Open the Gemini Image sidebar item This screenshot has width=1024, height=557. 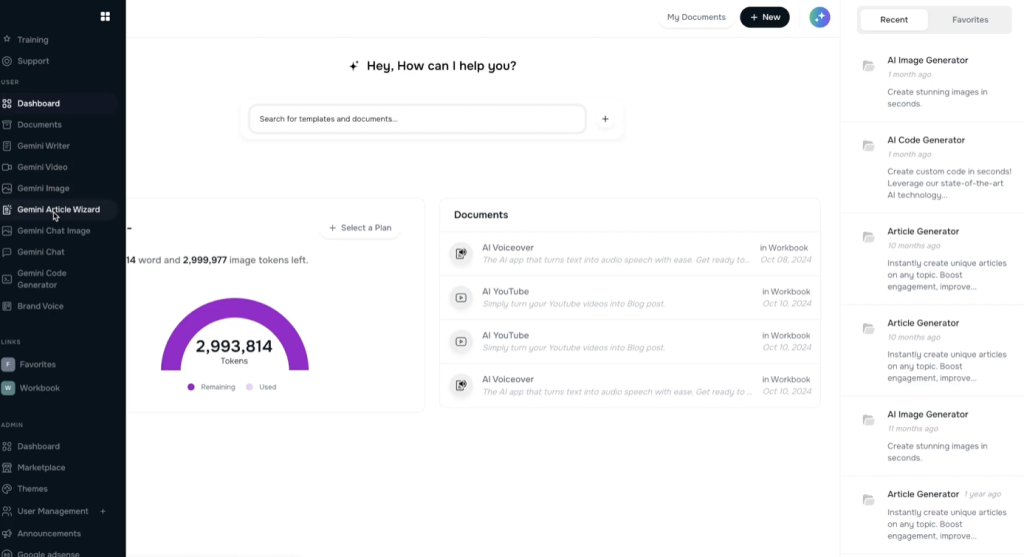click(43, 188)
